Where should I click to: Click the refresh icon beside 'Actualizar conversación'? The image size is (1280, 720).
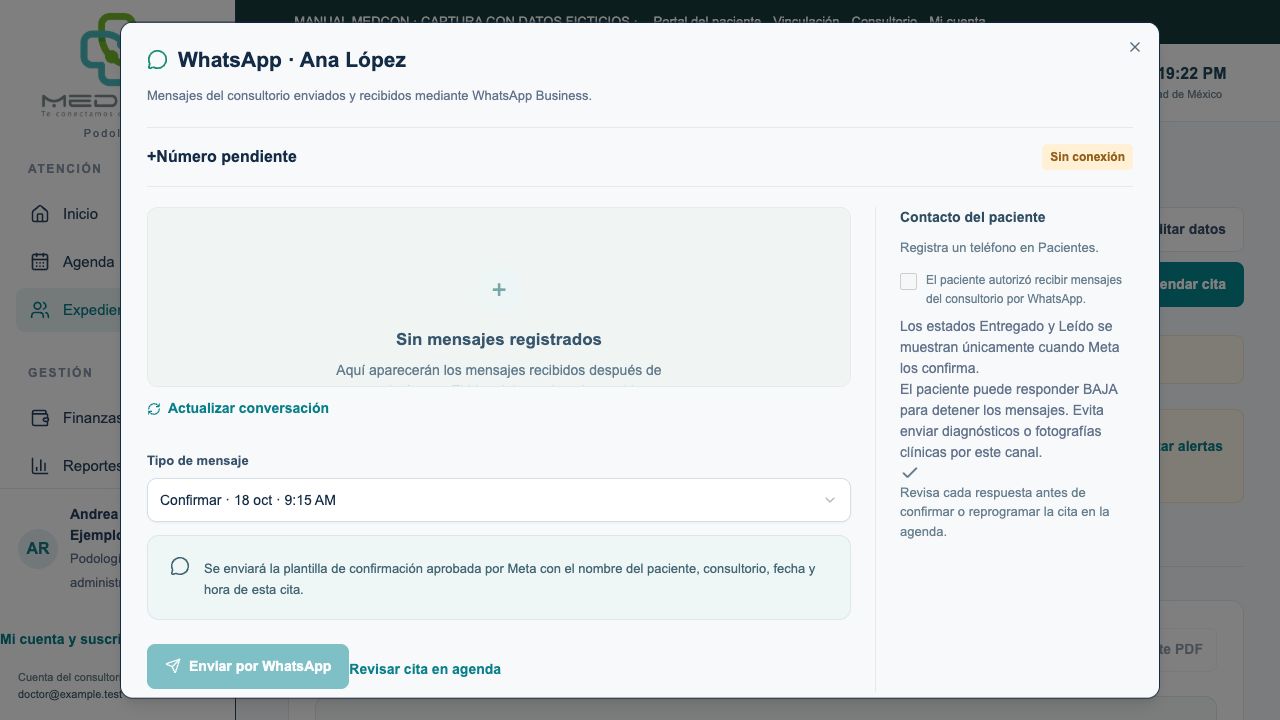(154, 409)
